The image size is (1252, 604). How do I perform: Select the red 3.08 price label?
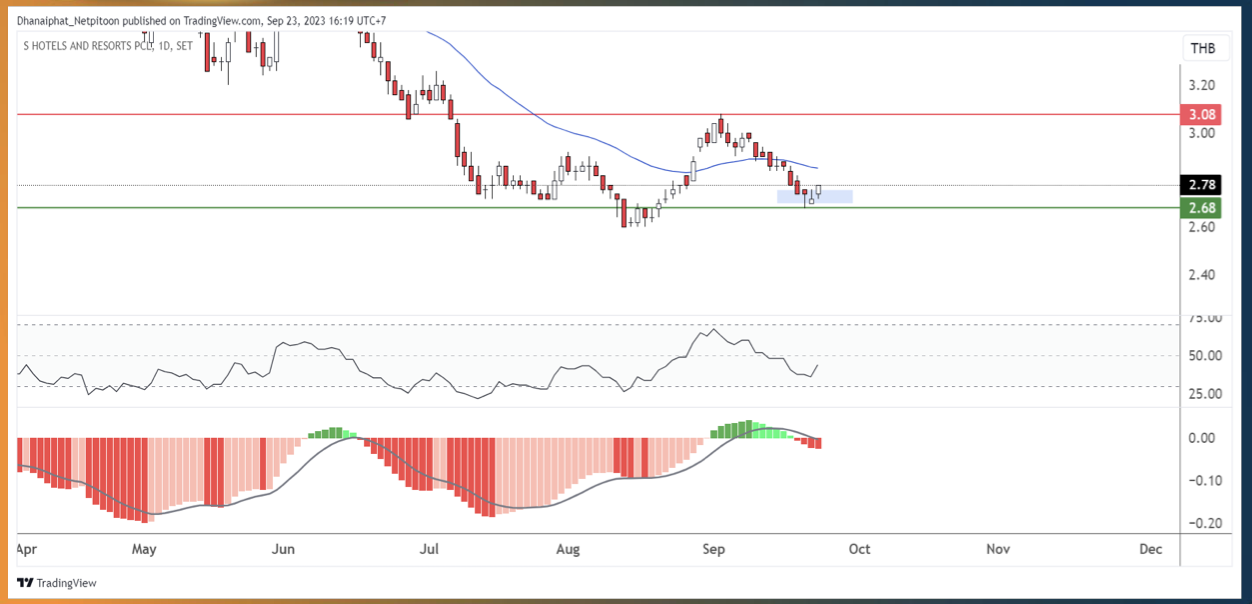pyautogui.click(x=1203, y=114)
